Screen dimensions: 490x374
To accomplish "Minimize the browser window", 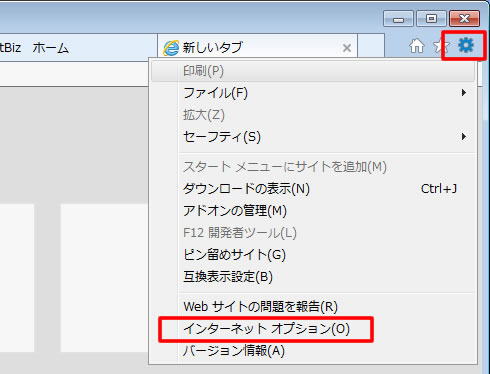I will coord(398,18).
